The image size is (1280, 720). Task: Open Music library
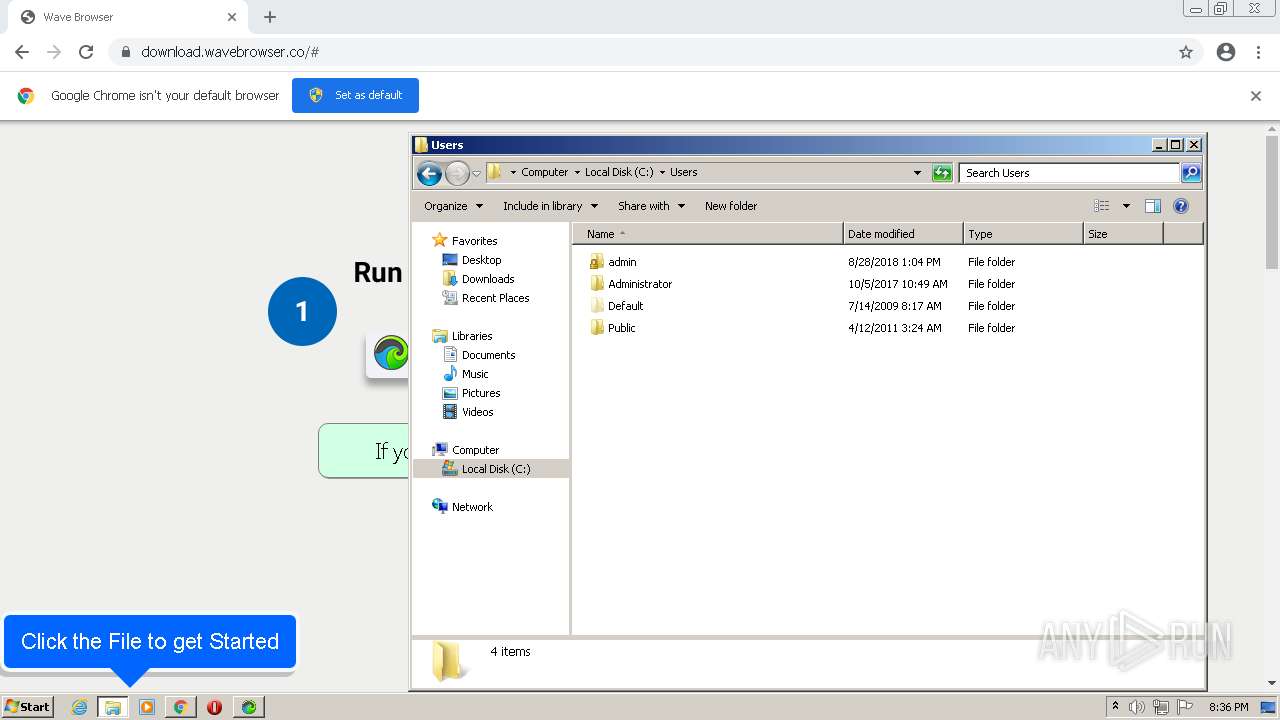pos(475,374)
